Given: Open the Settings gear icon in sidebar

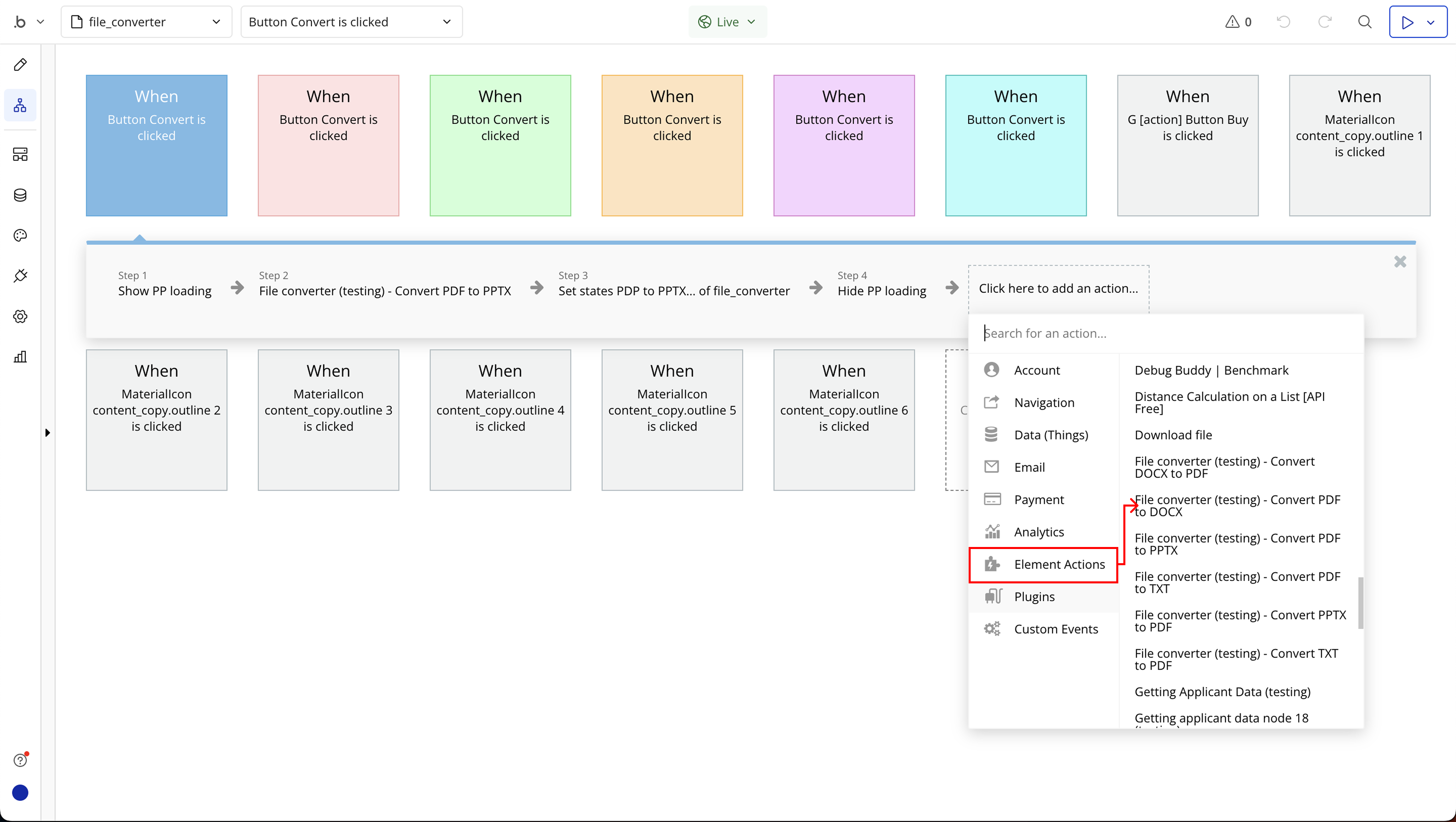Looking at the screenshot, I should click(x=20, y=316).
